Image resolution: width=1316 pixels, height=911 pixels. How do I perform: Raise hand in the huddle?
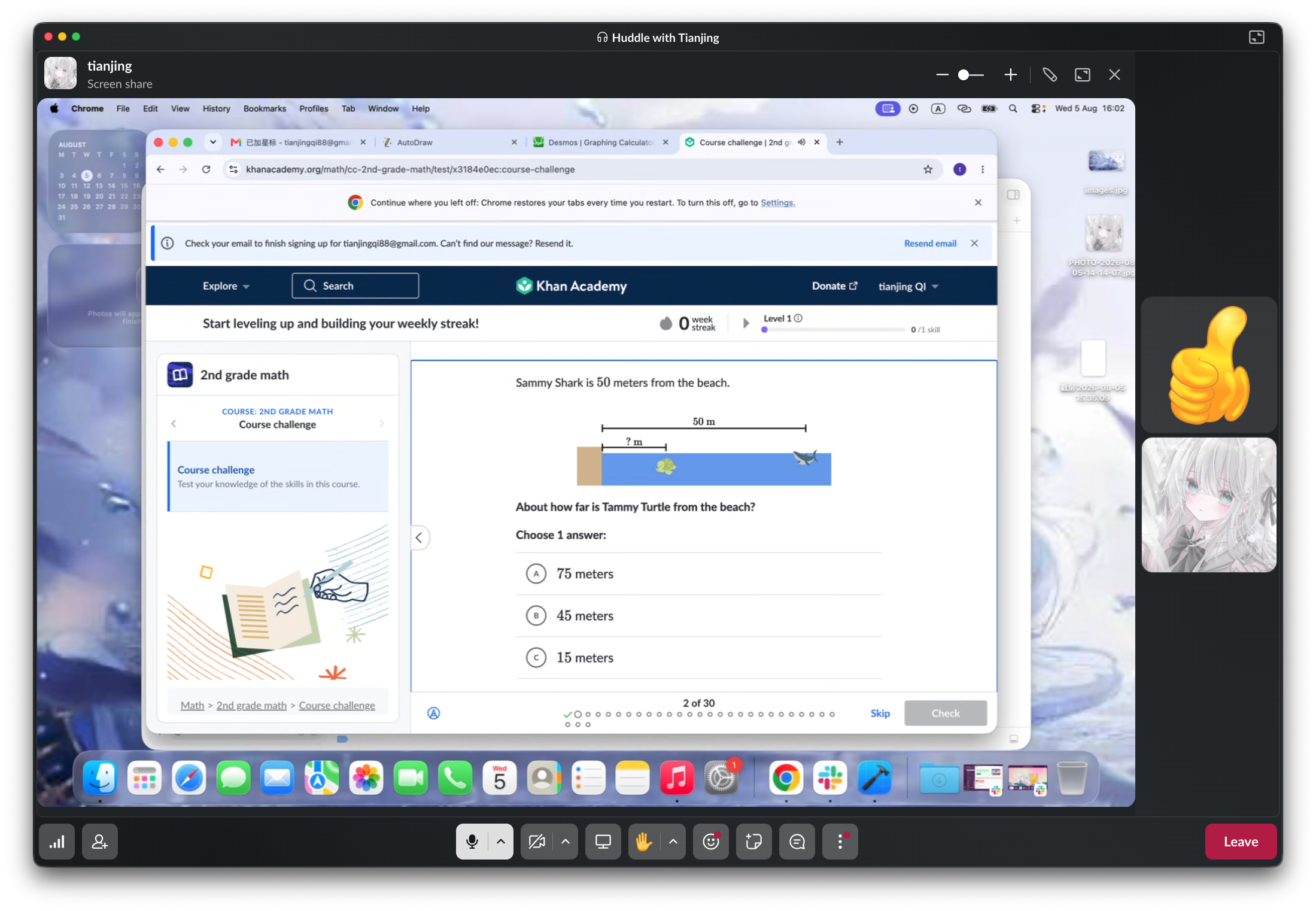pos(643,842)
